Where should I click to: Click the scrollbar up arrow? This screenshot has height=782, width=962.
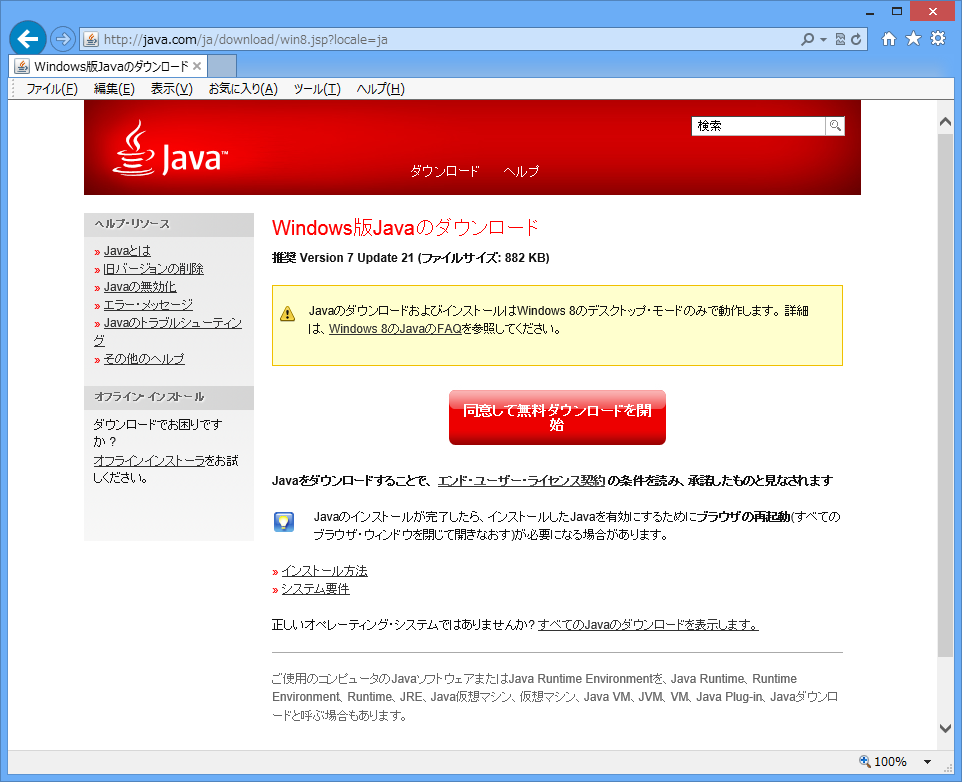945,122
